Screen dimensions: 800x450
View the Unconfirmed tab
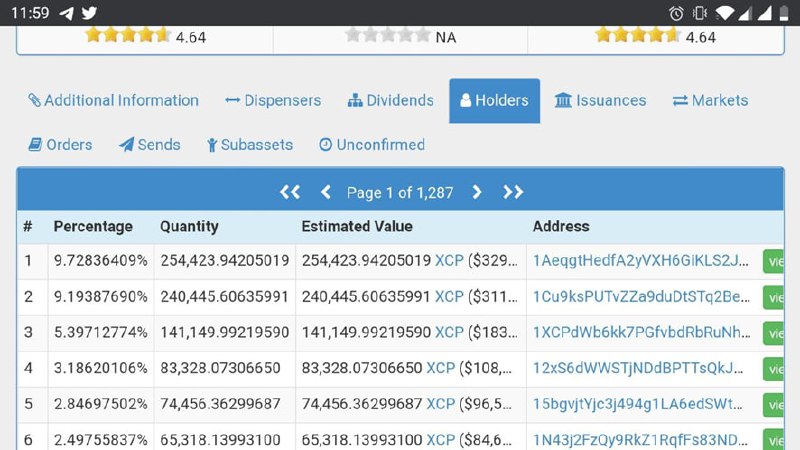(372, 145)
